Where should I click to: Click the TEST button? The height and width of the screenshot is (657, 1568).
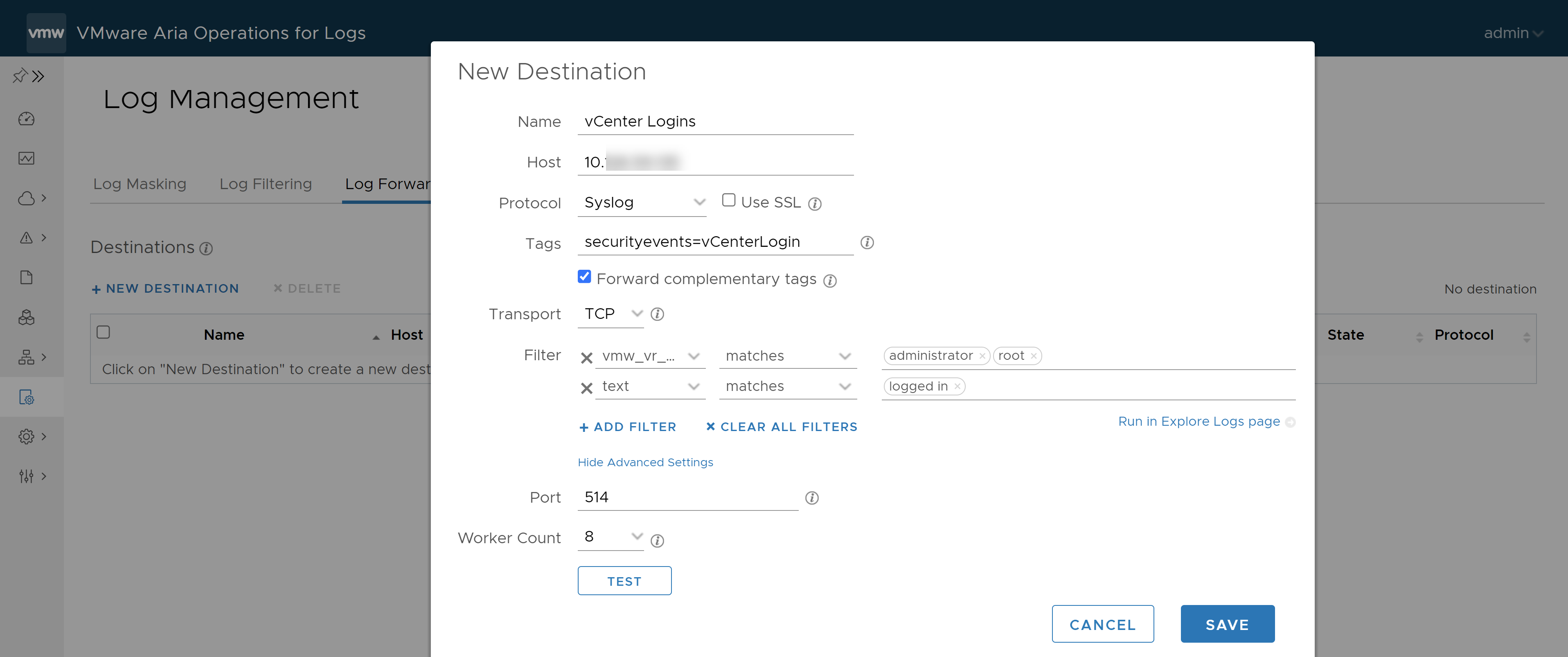coord(624,580)
